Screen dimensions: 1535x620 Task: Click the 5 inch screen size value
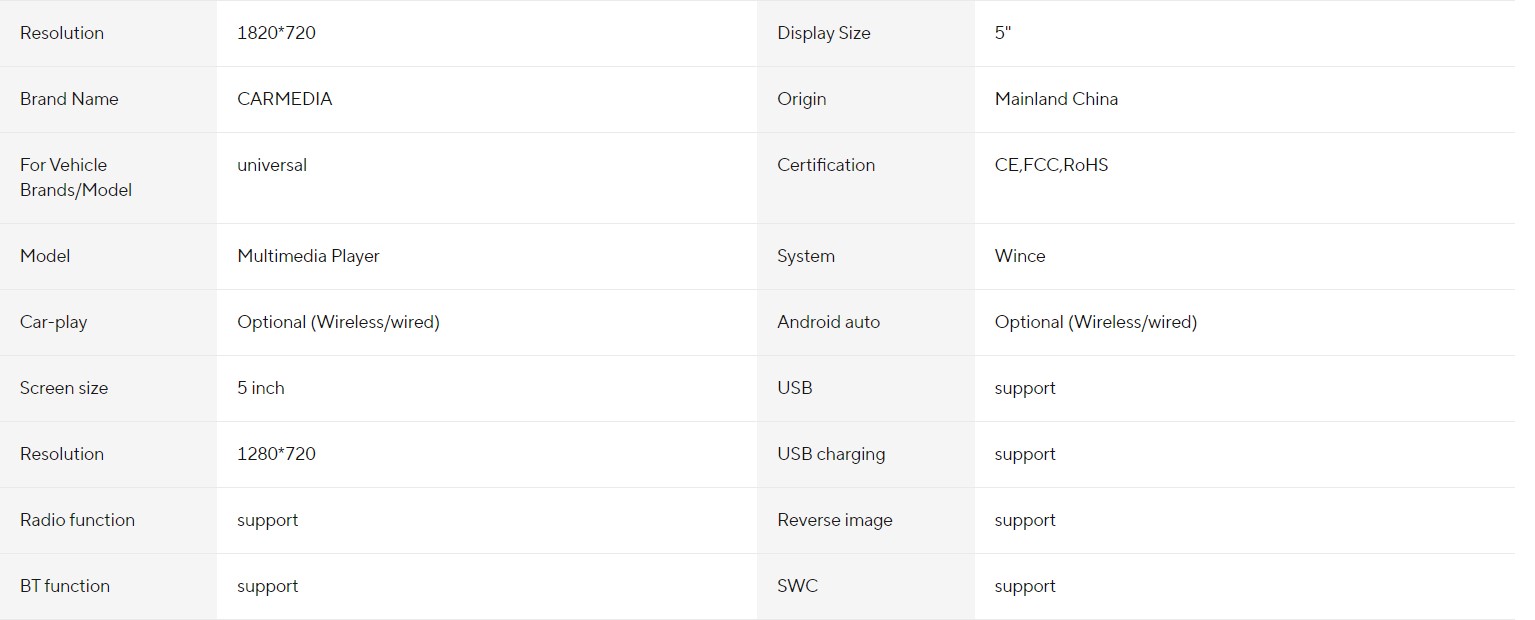[x=260, y=388]
